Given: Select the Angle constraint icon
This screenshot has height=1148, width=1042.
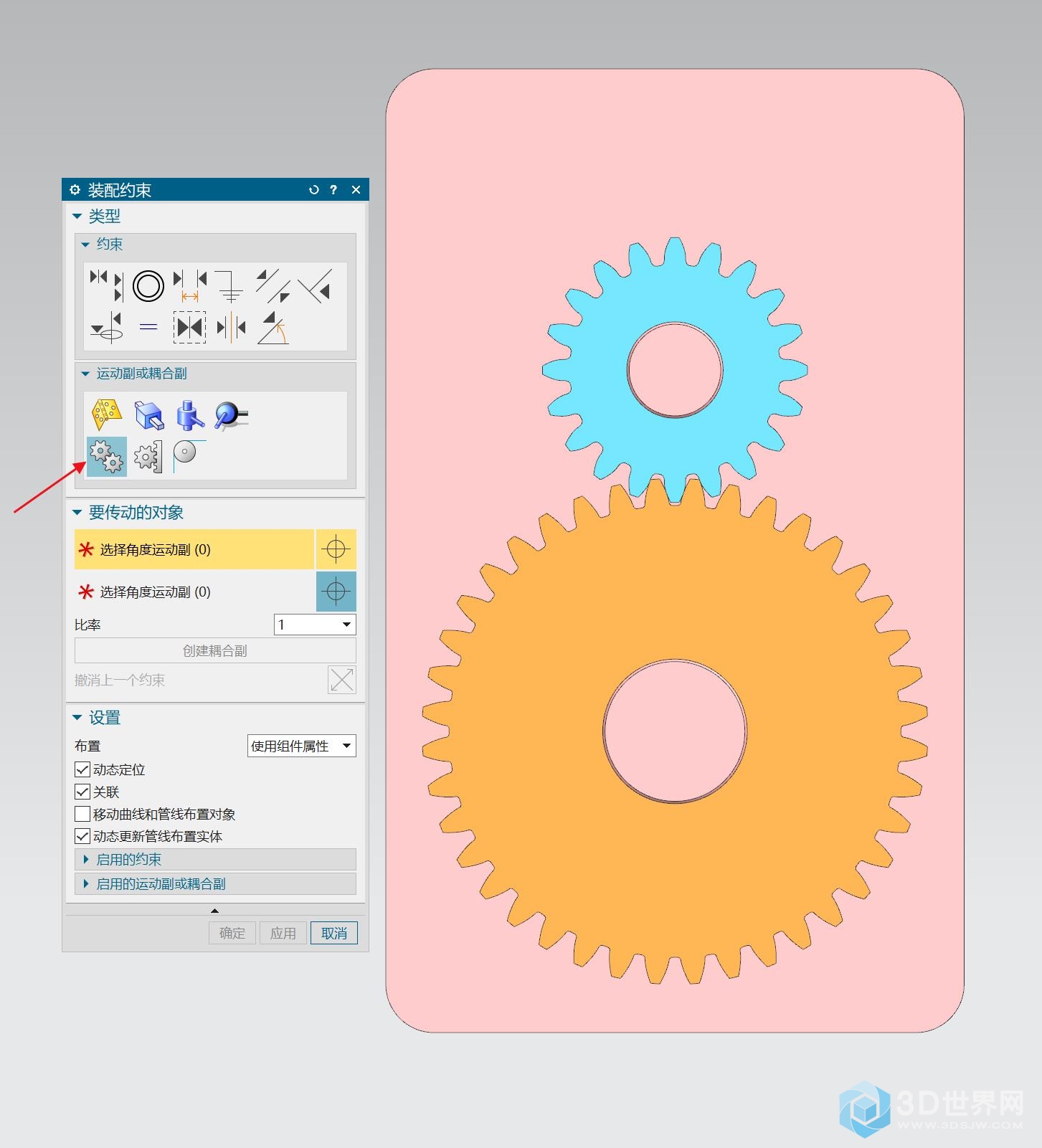Looking at the screenshot, I should (x=273, y=328).
